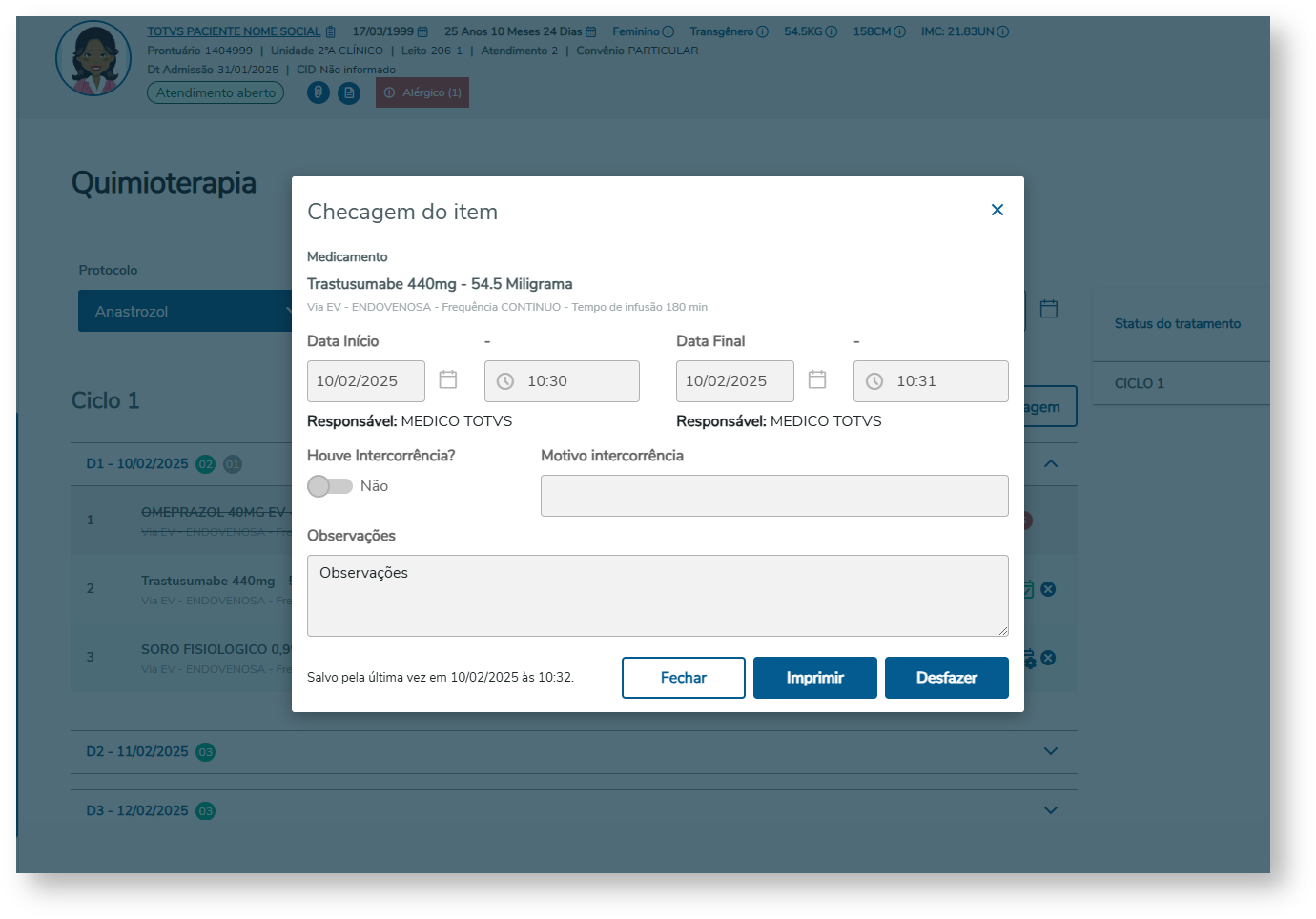Click the paperclip attachment icon in the patient header
The height and width of the screenshot is (919, 1316).
tap(319, 92)
